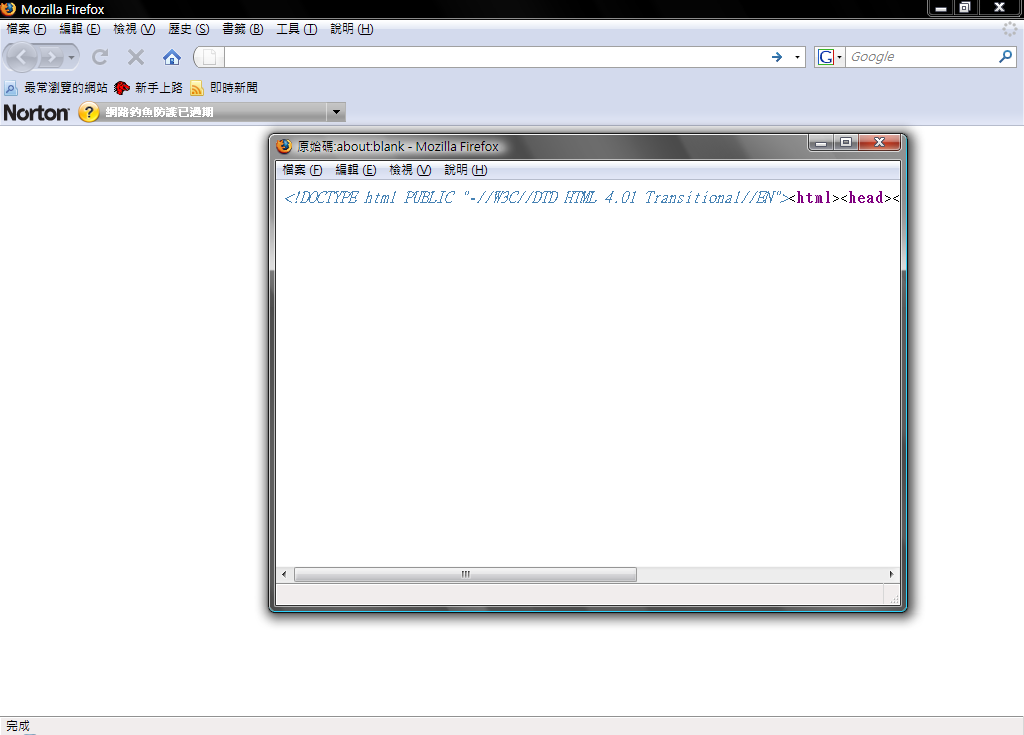1024x735 pixels.
Task: Open 檢視 (V) menu in source window
Action: tap(410, 170)
